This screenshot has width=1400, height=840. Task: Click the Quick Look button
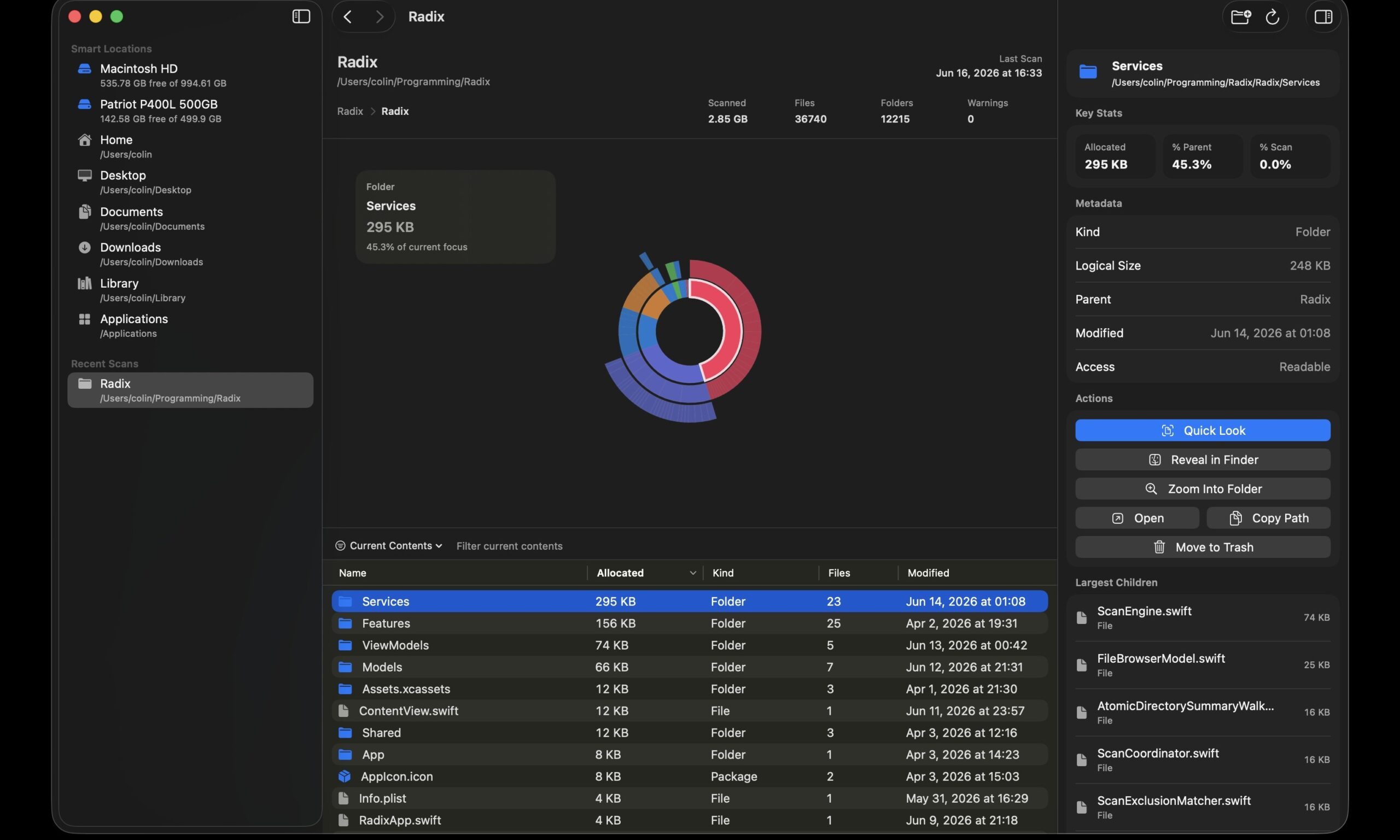click(1203, 430)
